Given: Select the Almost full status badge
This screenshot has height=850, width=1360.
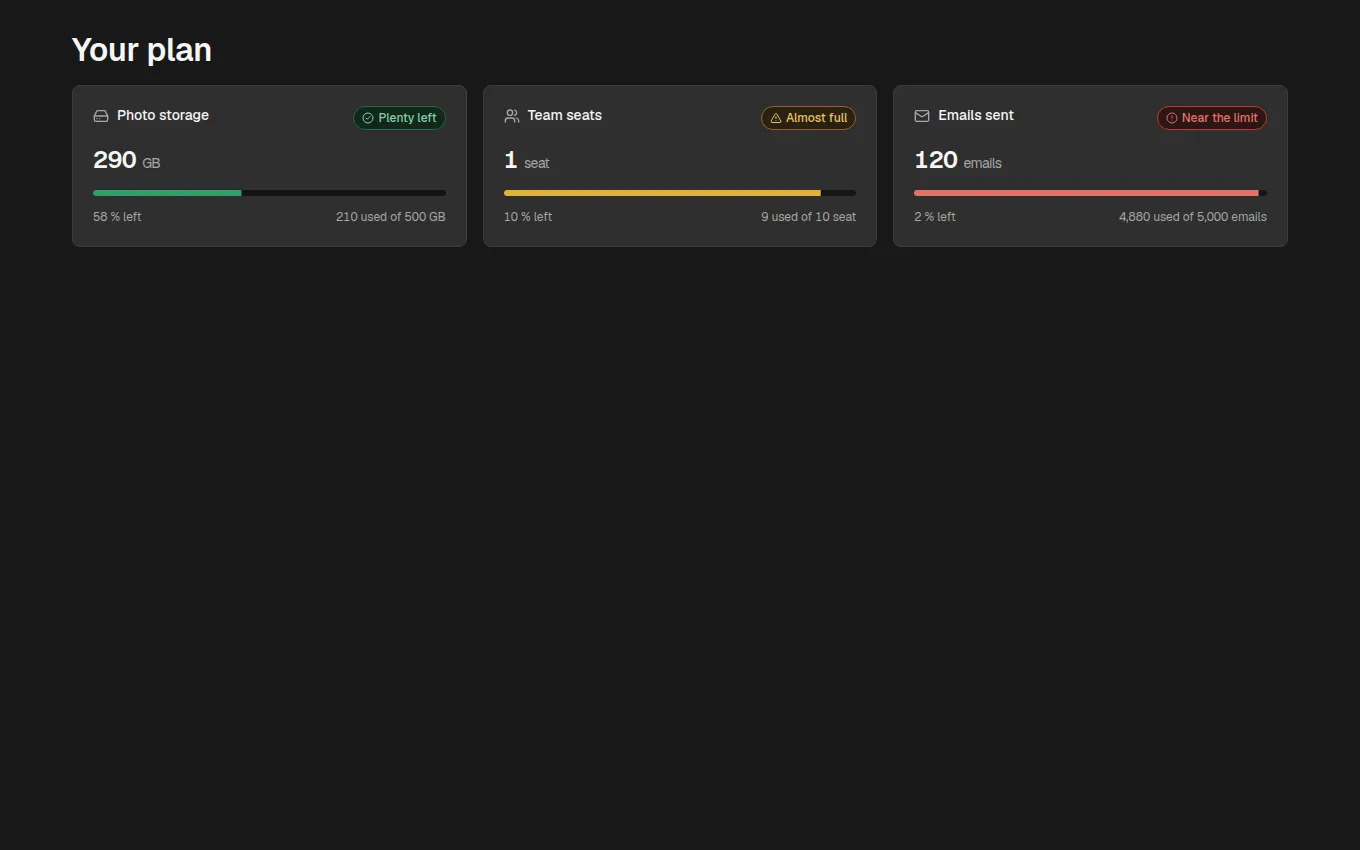Looking at the screenshot, I should click(808, 118).
